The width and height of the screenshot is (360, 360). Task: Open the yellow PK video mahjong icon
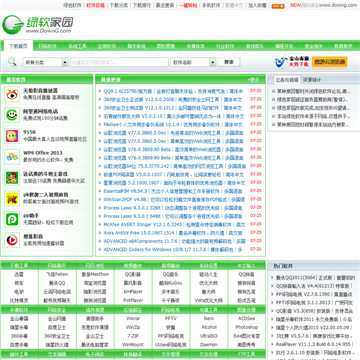click(x=12, y=198)
